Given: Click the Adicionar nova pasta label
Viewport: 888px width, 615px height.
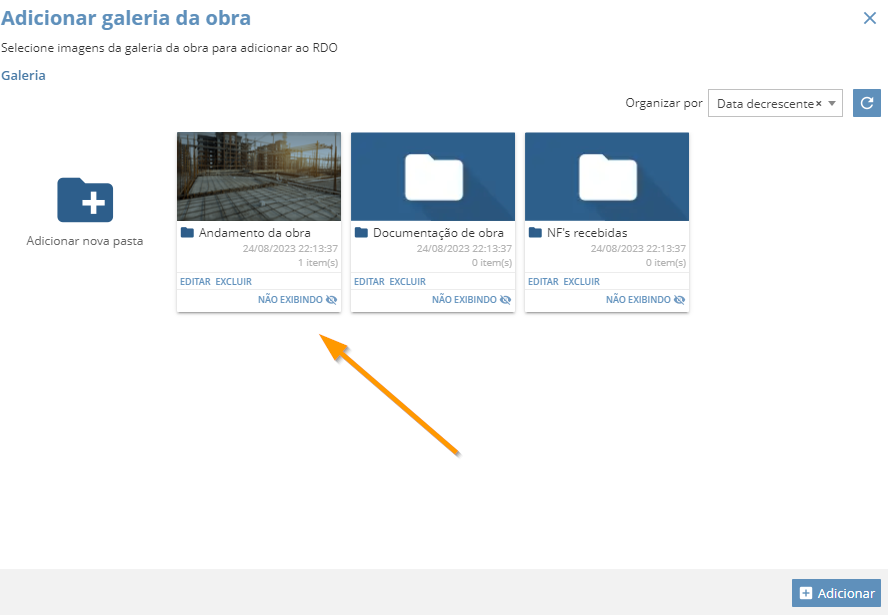Looking at the screenshot, I should (x=85, y=241).
